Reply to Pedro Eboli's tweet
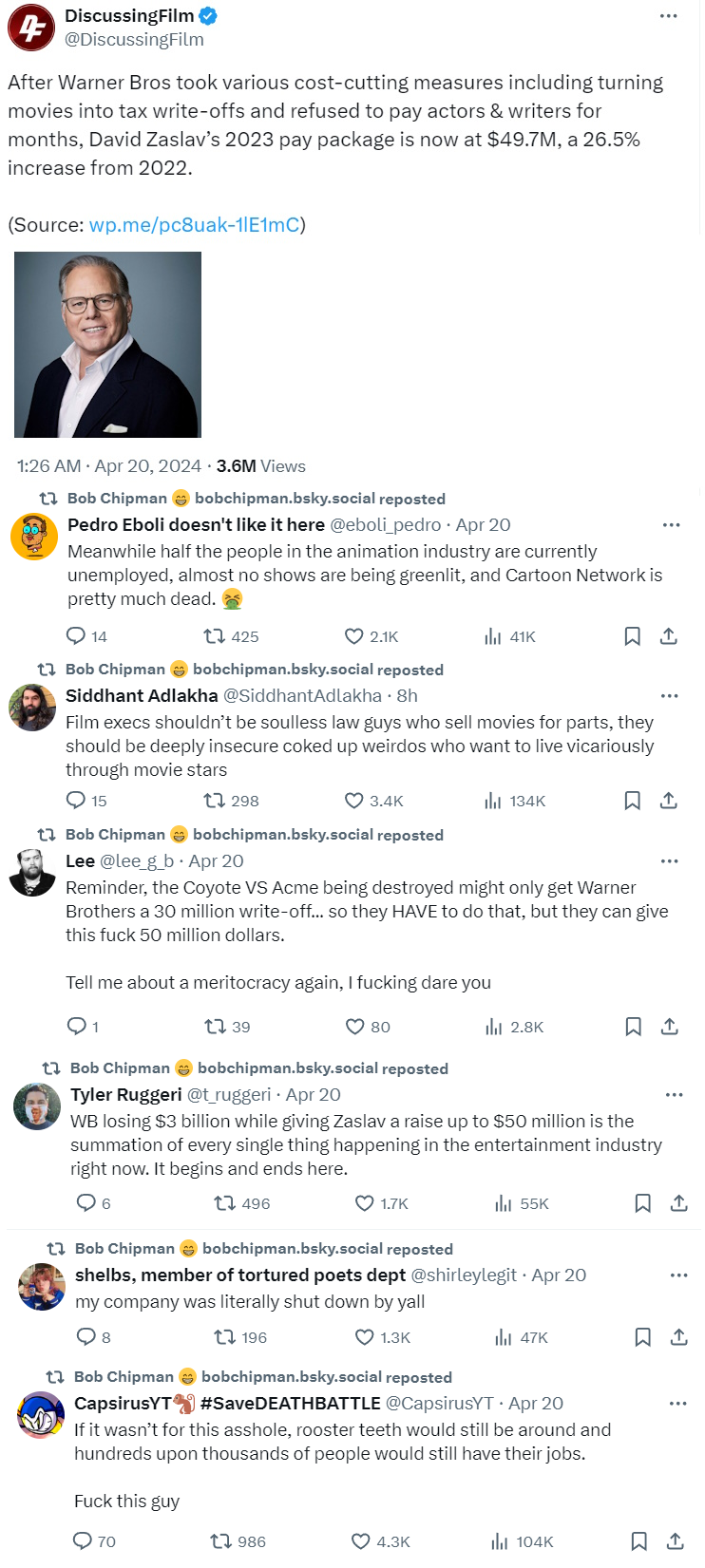This screenshot has height=1568, width=705. coord(76,636)
